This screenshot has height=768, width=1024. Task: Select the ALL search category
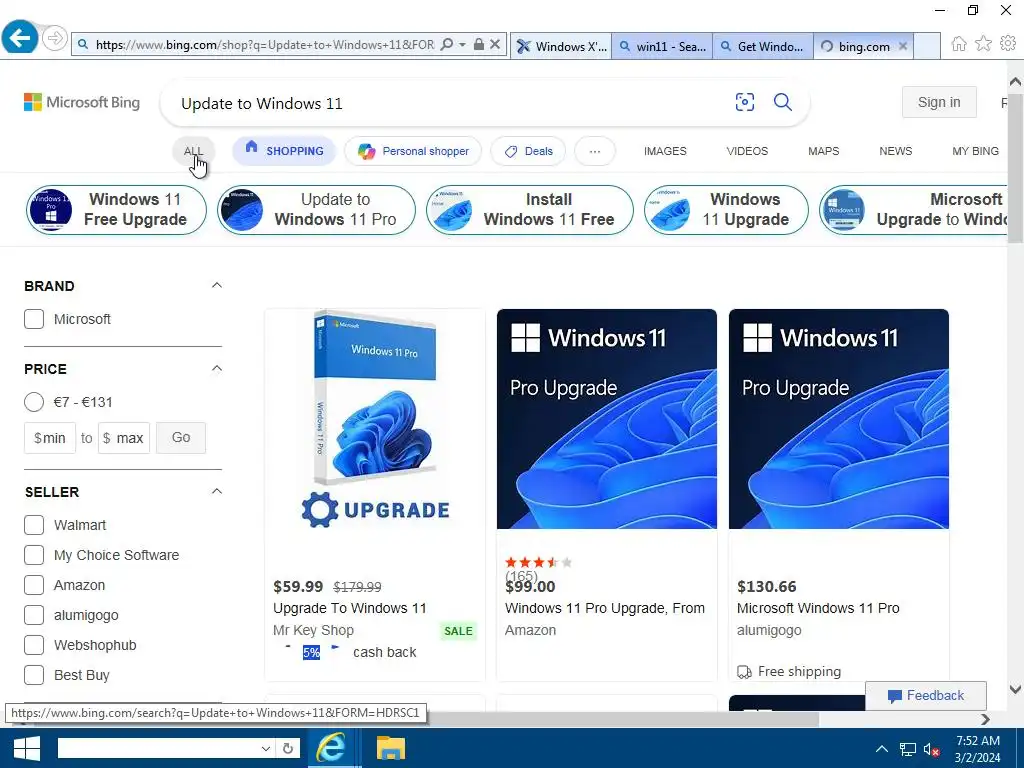tap(193, 151)
